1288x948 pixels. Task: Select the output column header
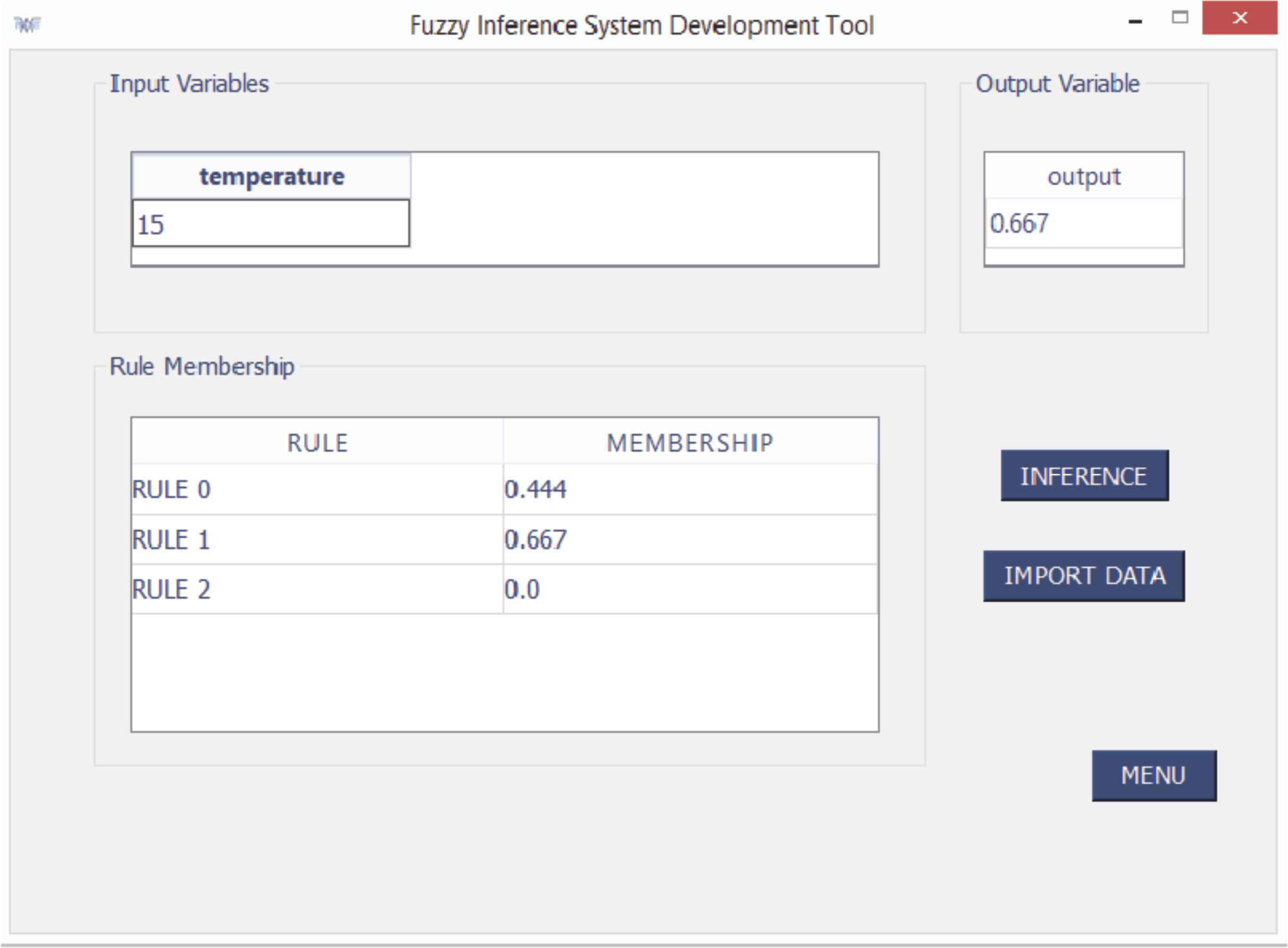(x=1083, y=176)
